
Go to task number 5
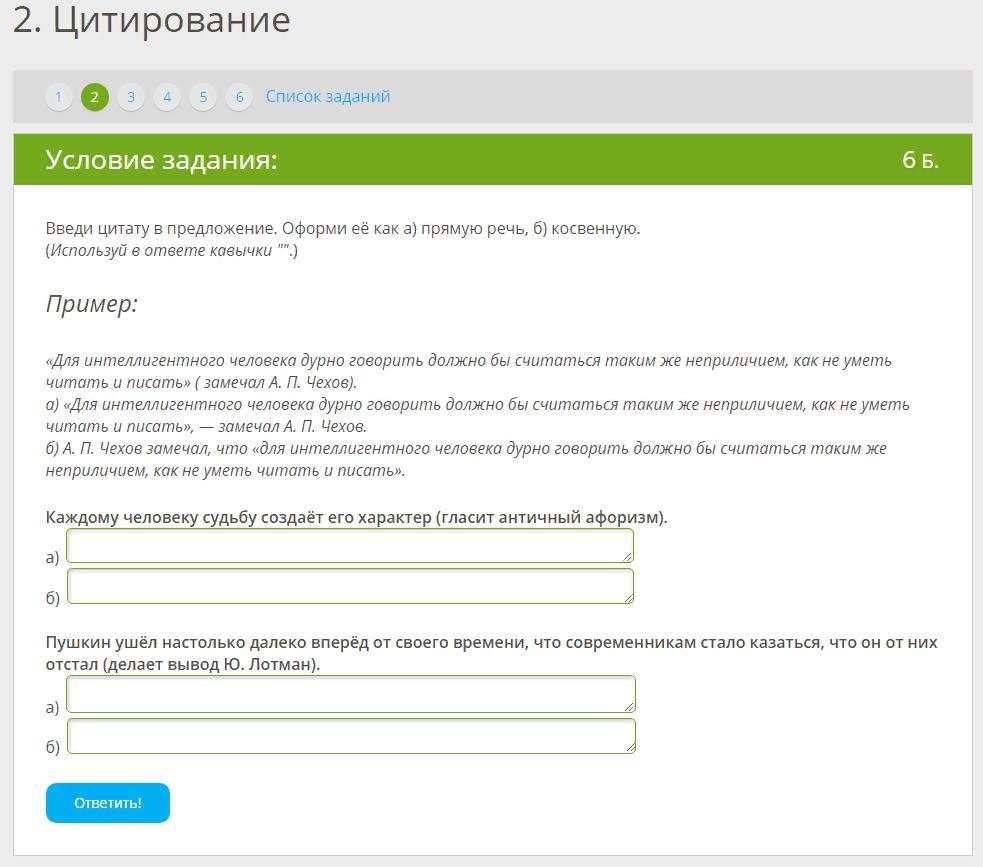[x=203, y=97]
